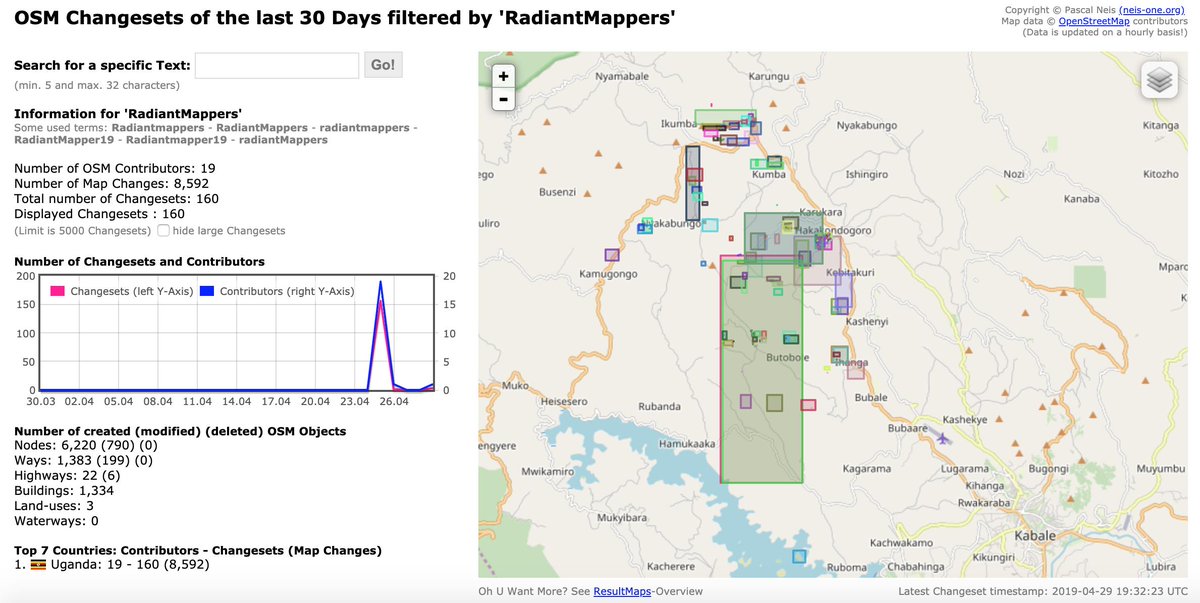The width and height of the screenshot is (1200, 603).
Task: Click the chart peak near 26.04
Action: [x=380, y=284]
